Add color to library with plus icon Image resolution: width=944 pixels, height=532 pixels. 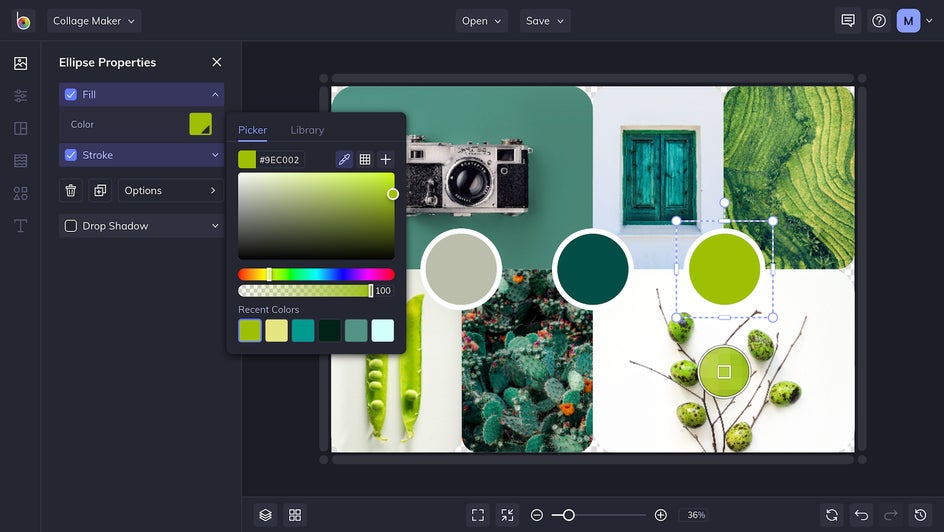tap(386, 159)
